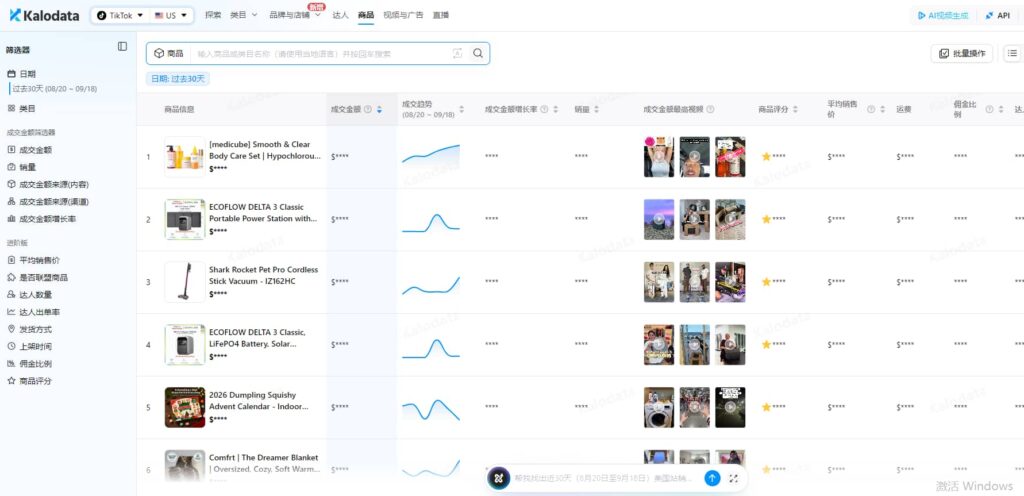This screenshot has width=1024, height=496.
Task: Click 批量操作 button
Action: click(962, 54)
